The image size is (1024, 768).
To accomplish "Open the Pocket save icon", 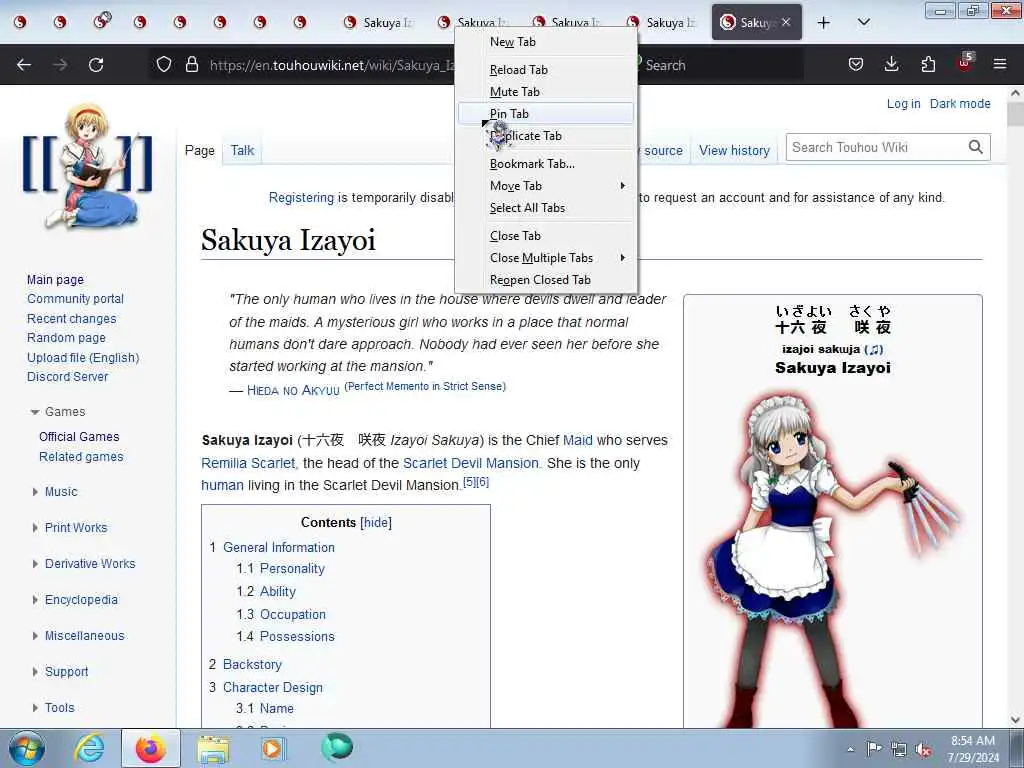I will [856, 65].
